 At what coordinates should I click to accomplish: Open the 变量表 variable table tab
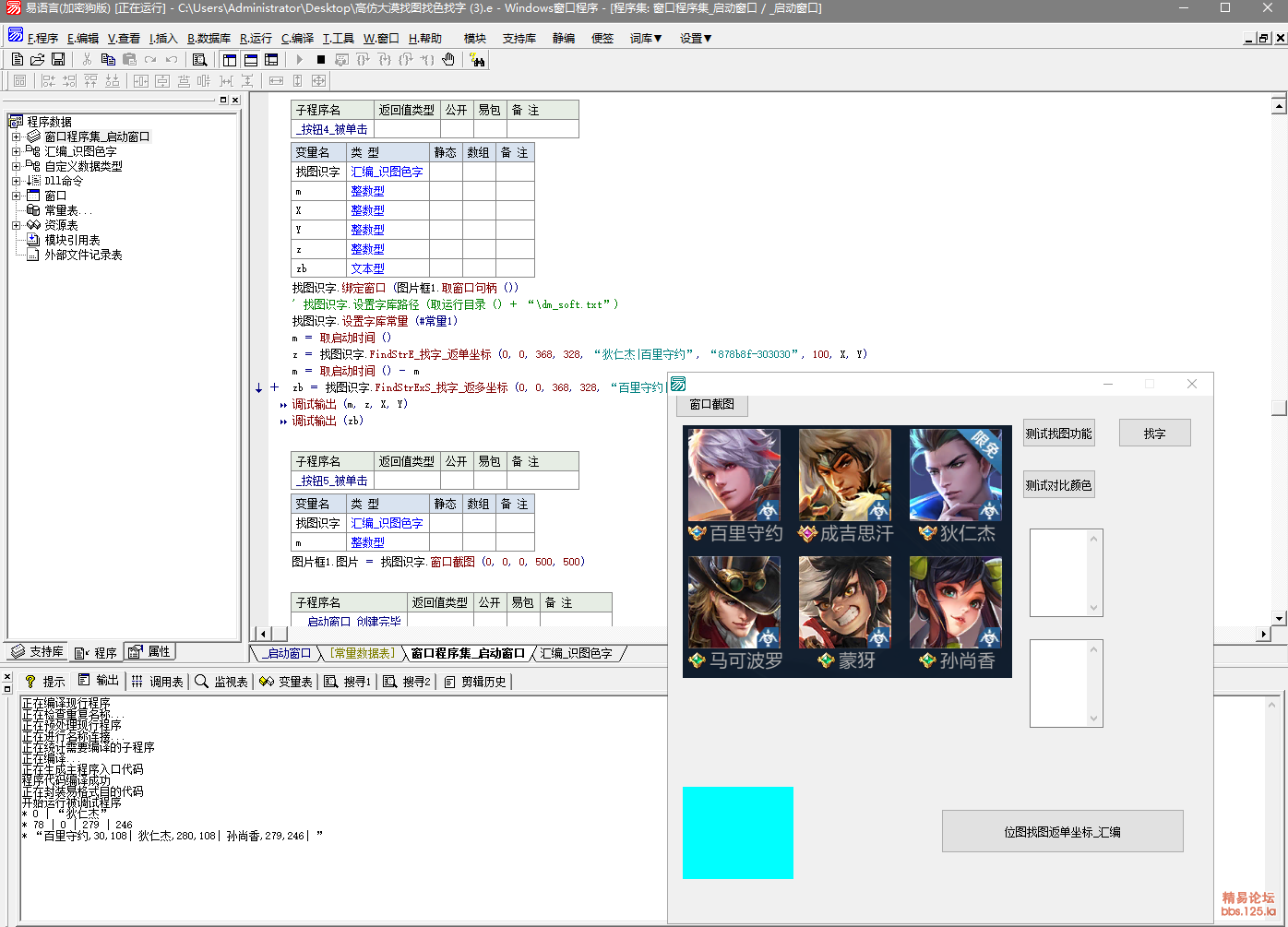click(x=286, y=681)
